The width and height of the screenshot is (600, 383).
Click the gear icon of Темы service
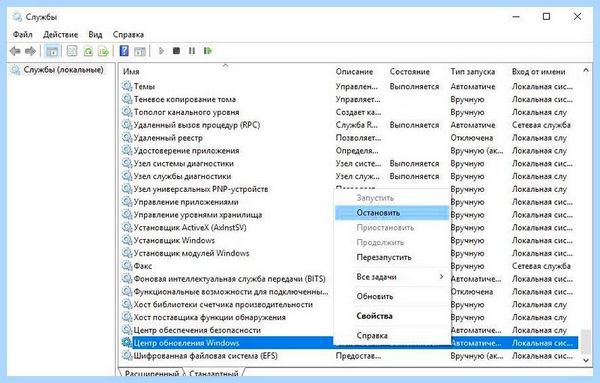pyautogui.click(x=127, y=86)
